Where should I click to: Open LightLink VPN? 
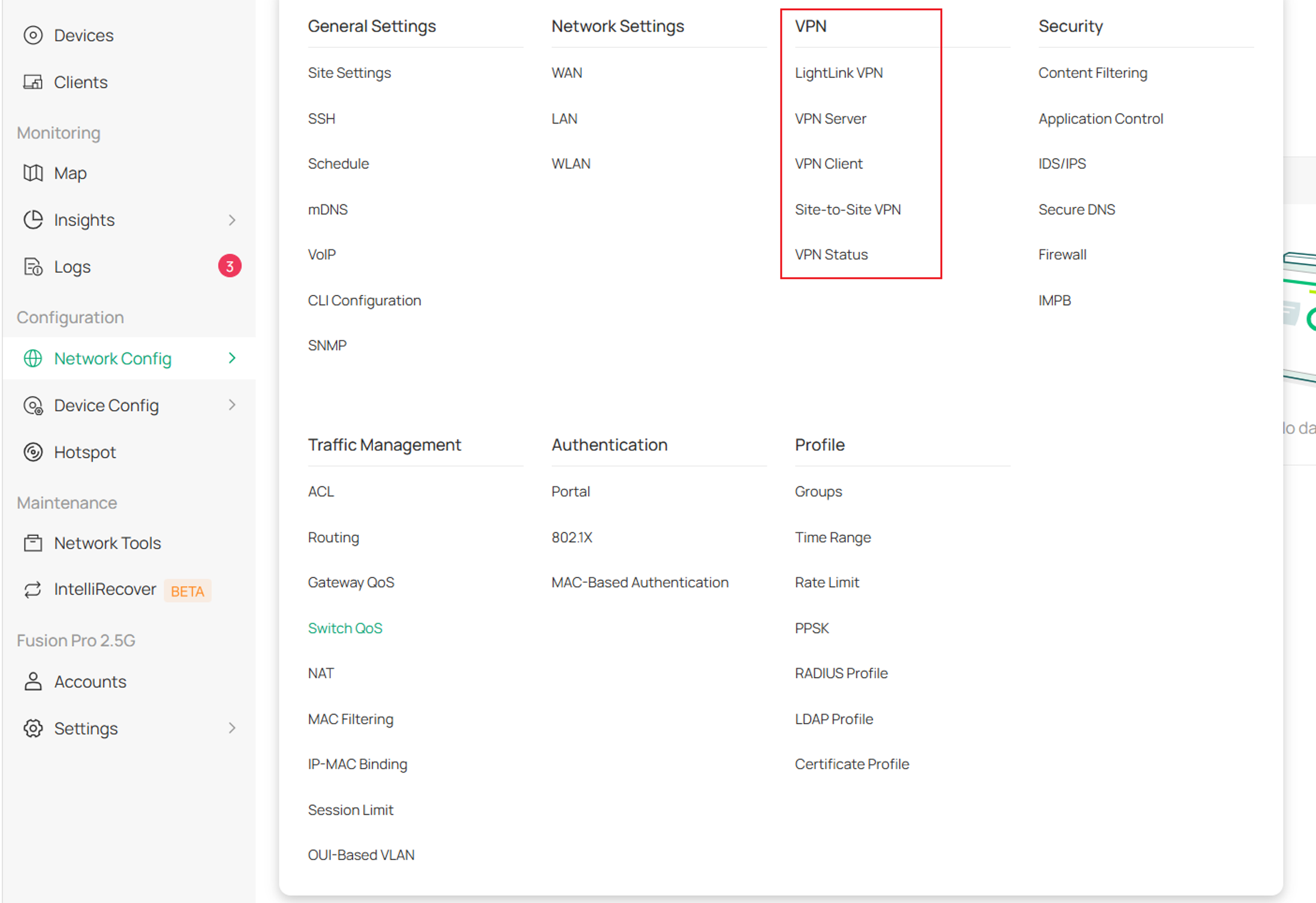pyautogui.click(x=839, y=73)
